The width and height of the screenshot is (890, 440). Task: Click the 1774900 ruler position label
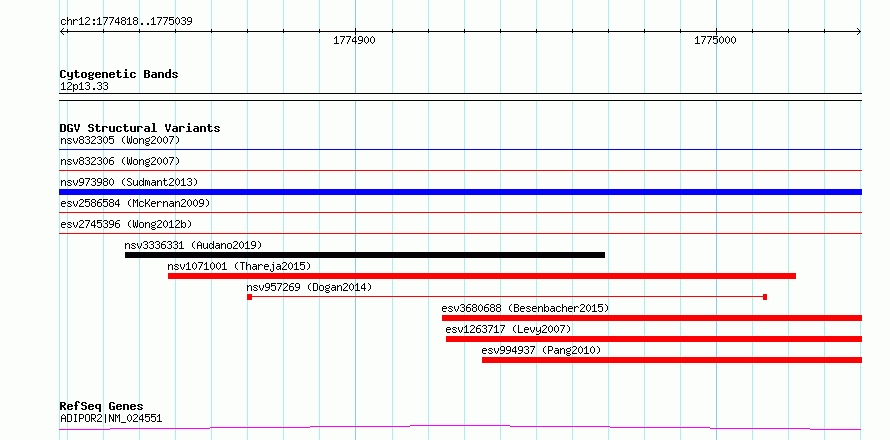tap(354, 41)
